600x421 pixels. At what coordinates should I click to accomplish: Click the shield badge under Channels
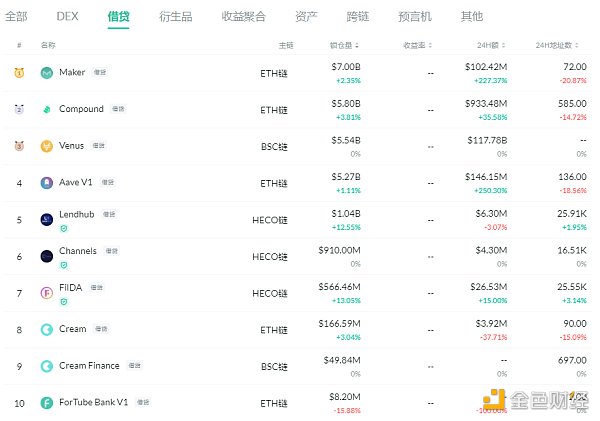64,265
